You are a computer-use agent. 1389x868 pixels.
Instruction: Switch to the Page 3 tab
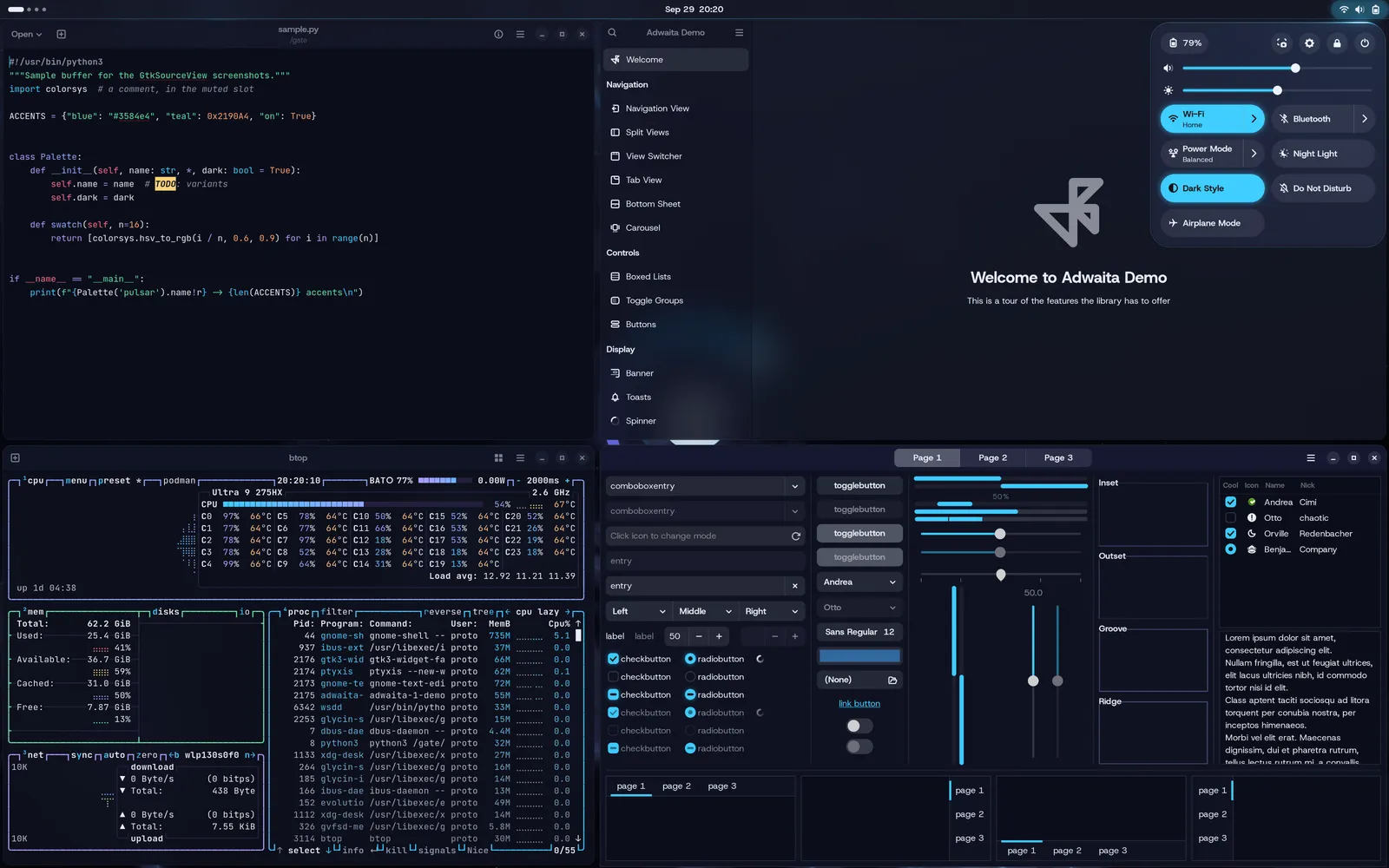pos(1058,458)
